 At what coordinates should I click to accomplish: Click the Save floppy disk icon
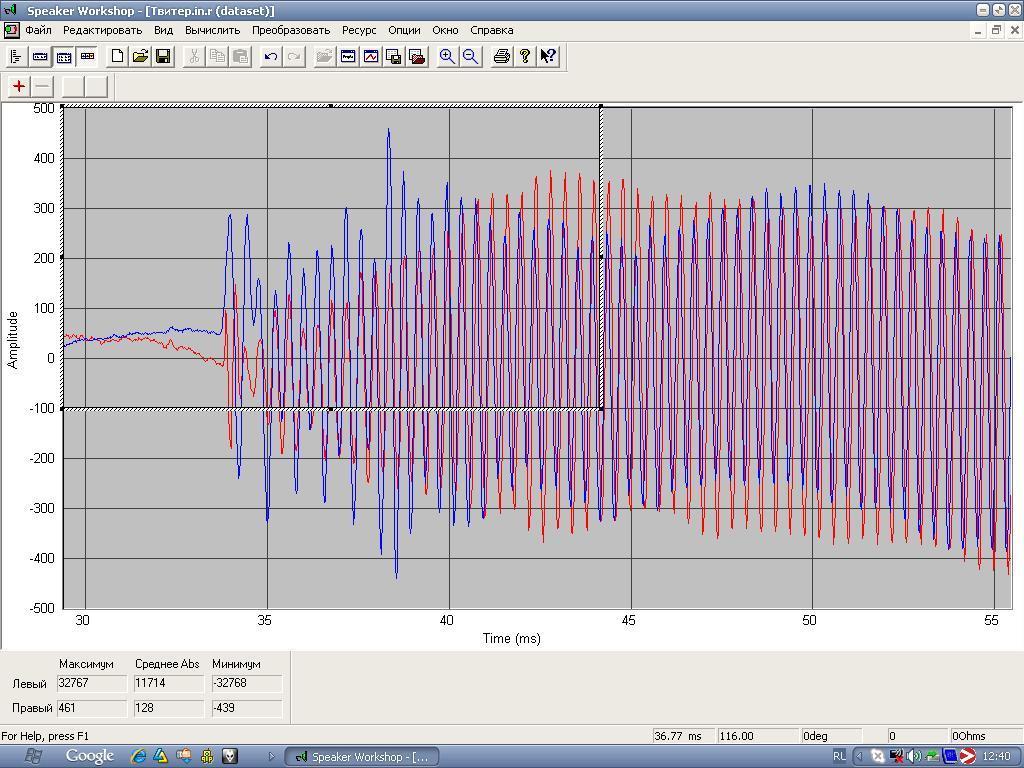(x=163, y=57)
